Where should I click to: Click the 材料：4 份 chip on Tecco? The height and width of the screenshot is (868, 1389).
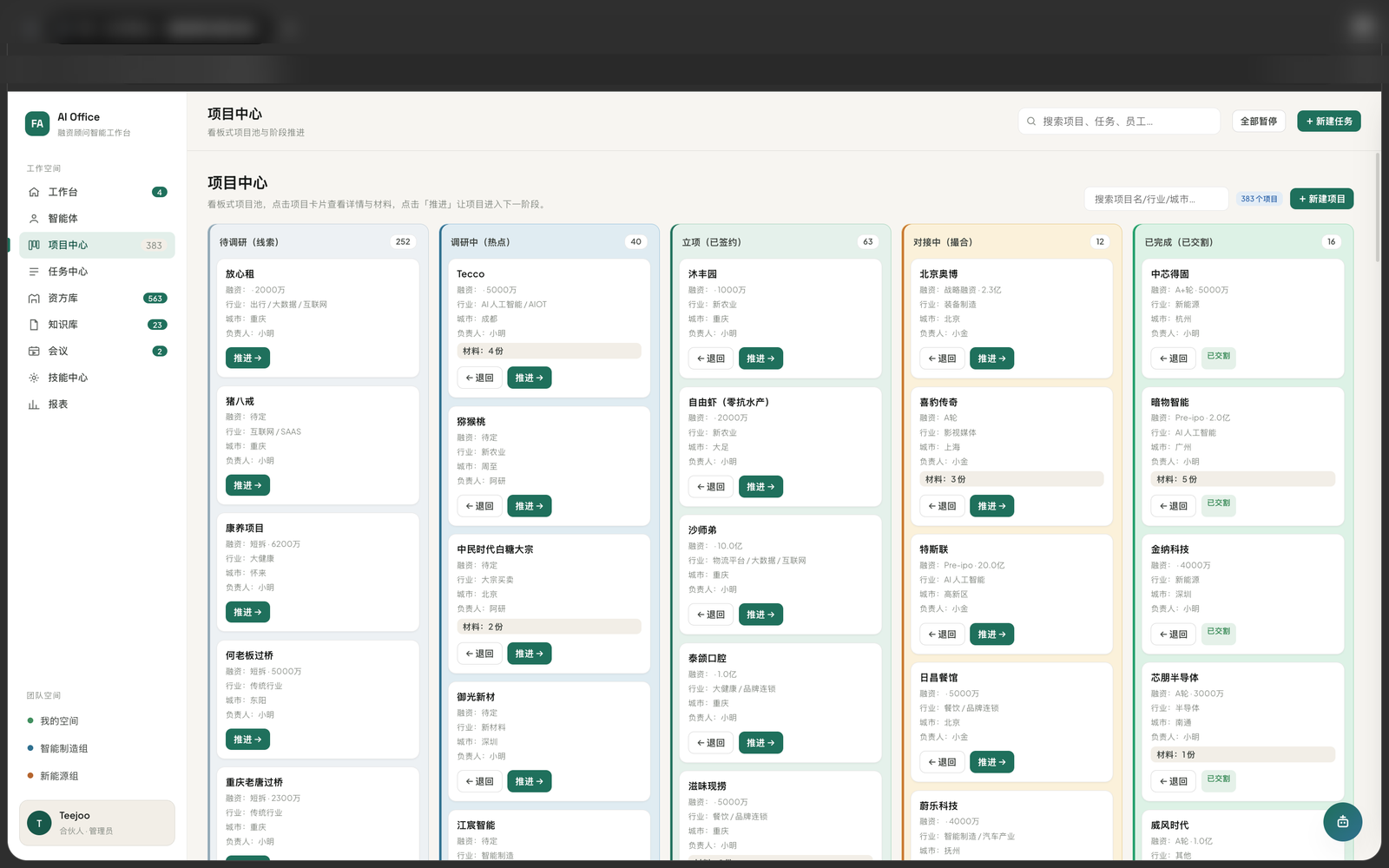pyautogui.click(x=550, y=352)
